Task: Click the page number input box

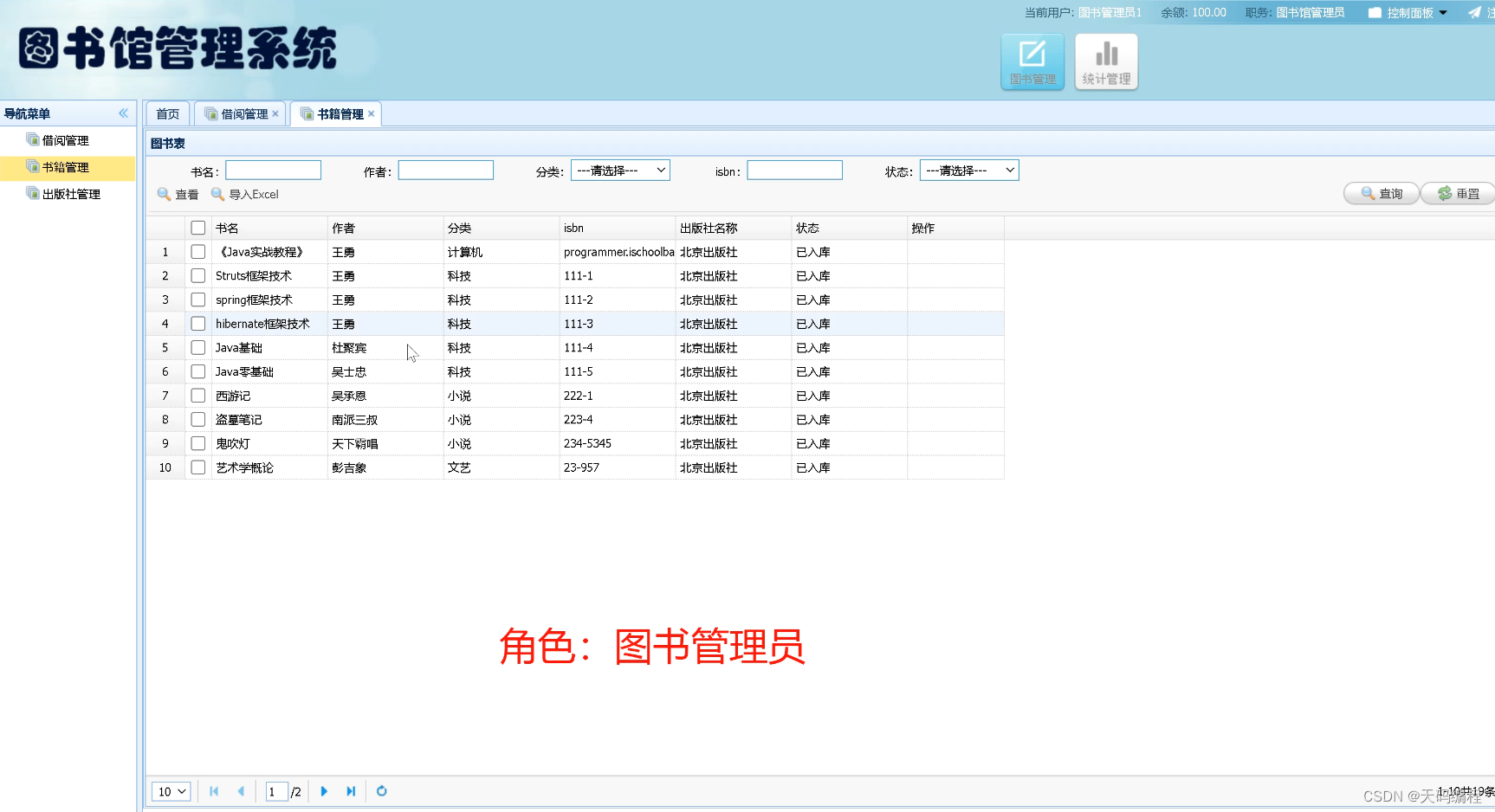Action: point(276,791)
